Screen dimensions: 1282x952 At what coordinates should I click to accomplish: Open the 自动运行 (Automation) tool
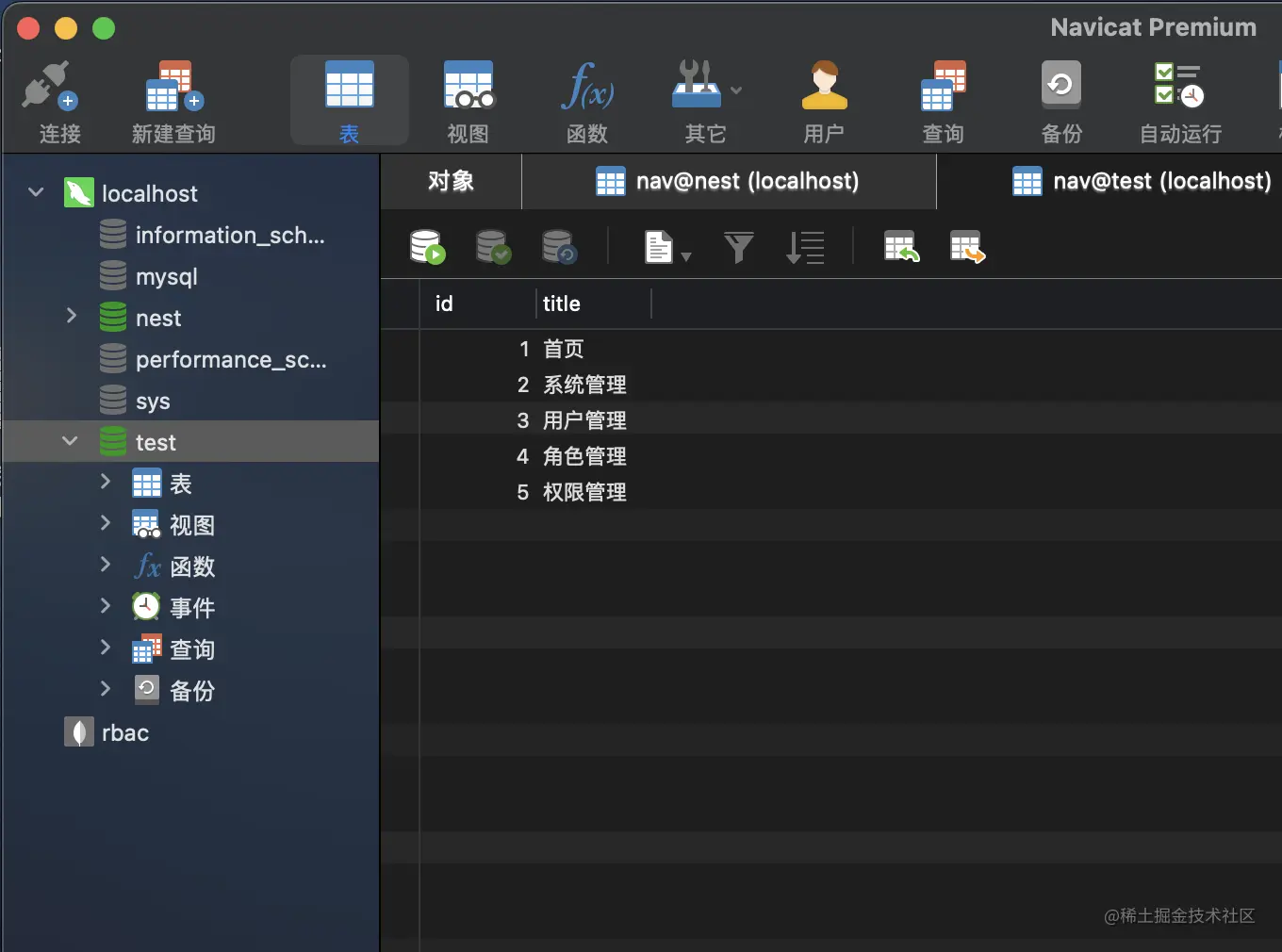(1178, 99)
